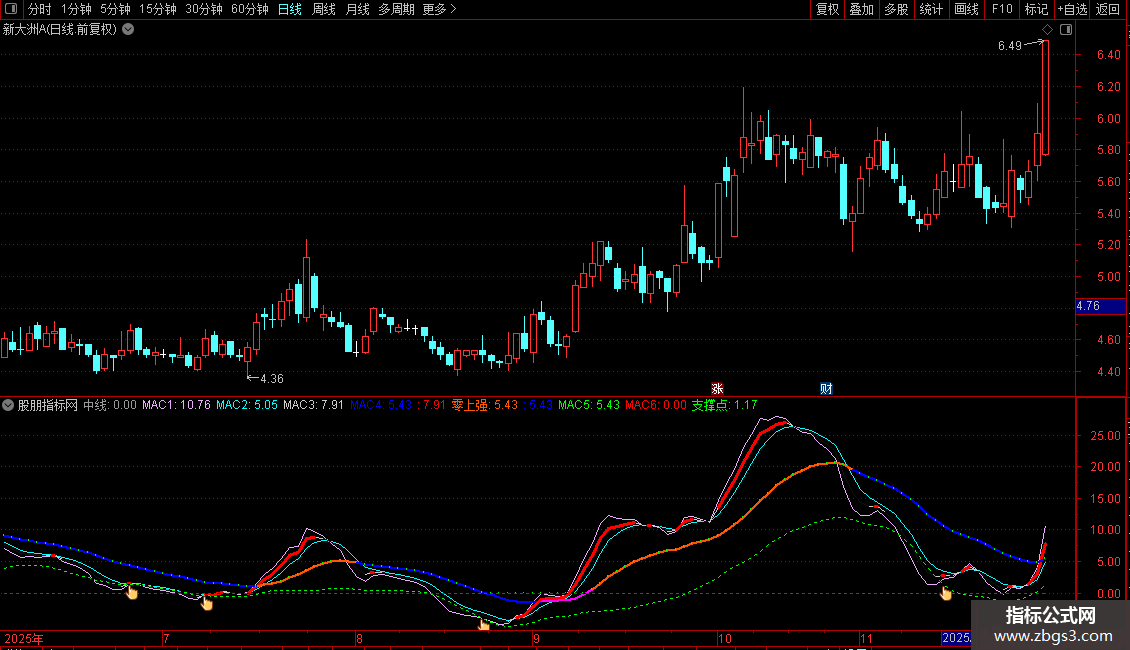Image resolution: width=1130 pixels, height=650 pixels.
Task: Open the 多股 multi-stock view
Action: point(897,9)
